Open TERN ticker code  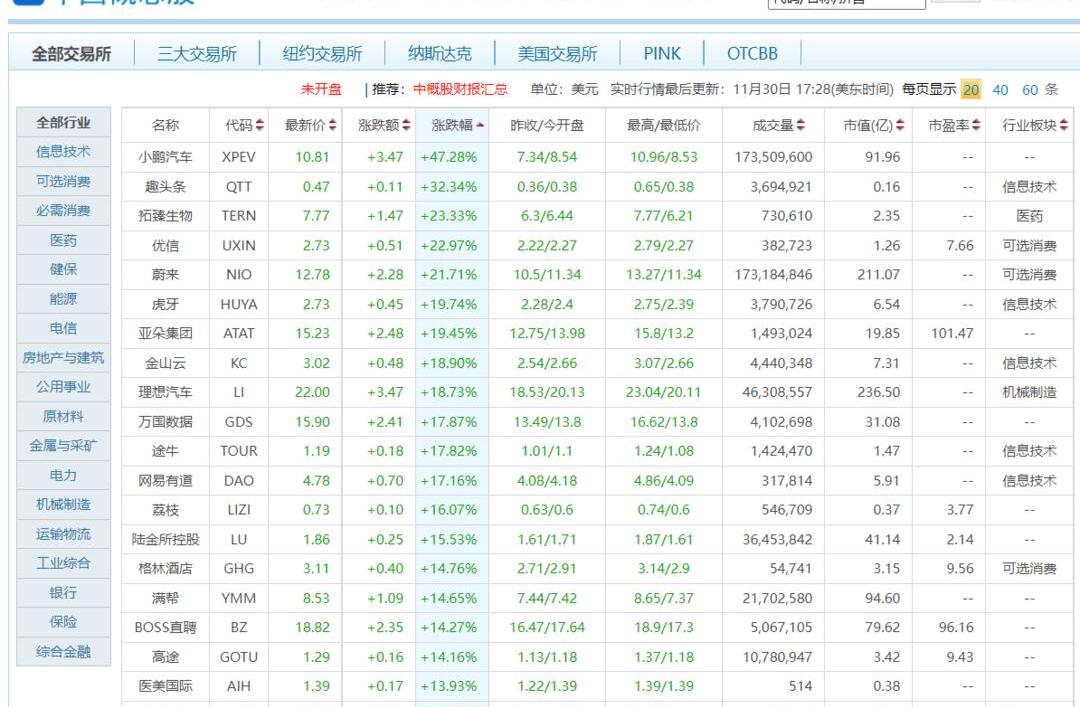(239, 216)
